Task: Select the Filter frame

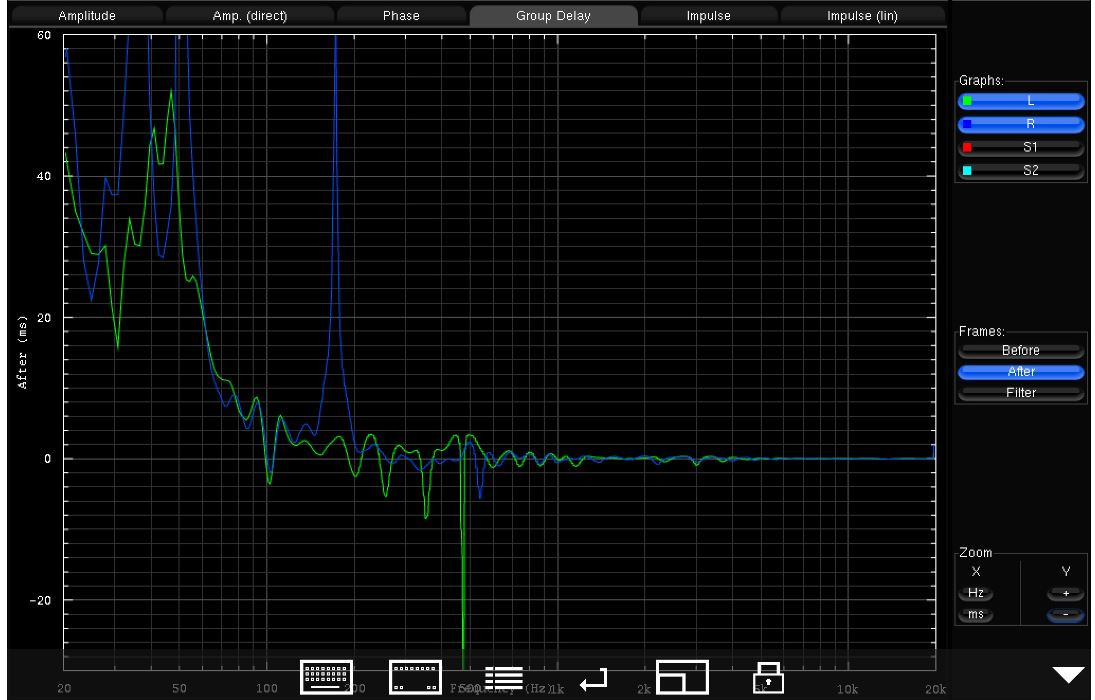Action: click(x=1020, y=393)
